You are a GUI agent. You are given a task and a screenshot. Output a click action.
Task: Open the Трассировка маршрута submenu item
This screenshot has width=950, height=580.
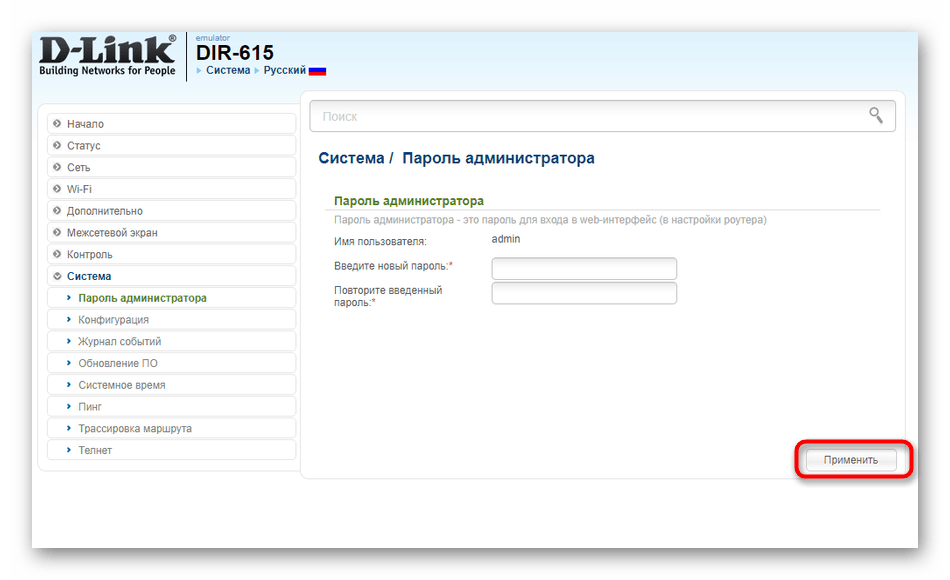(171, 428)
